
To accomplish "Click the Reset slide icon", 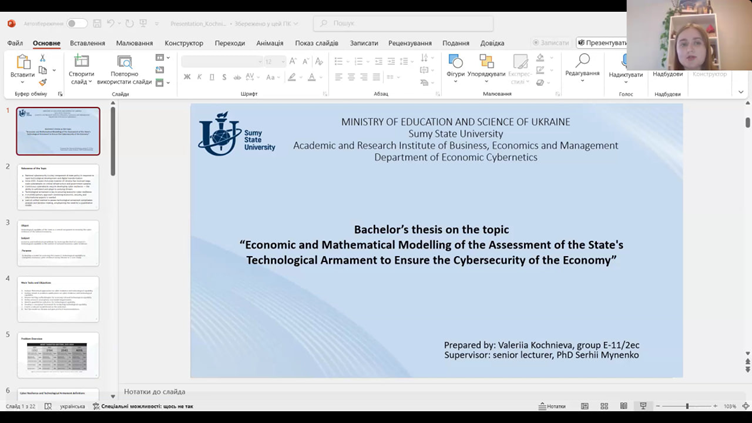I will point(160,70).
